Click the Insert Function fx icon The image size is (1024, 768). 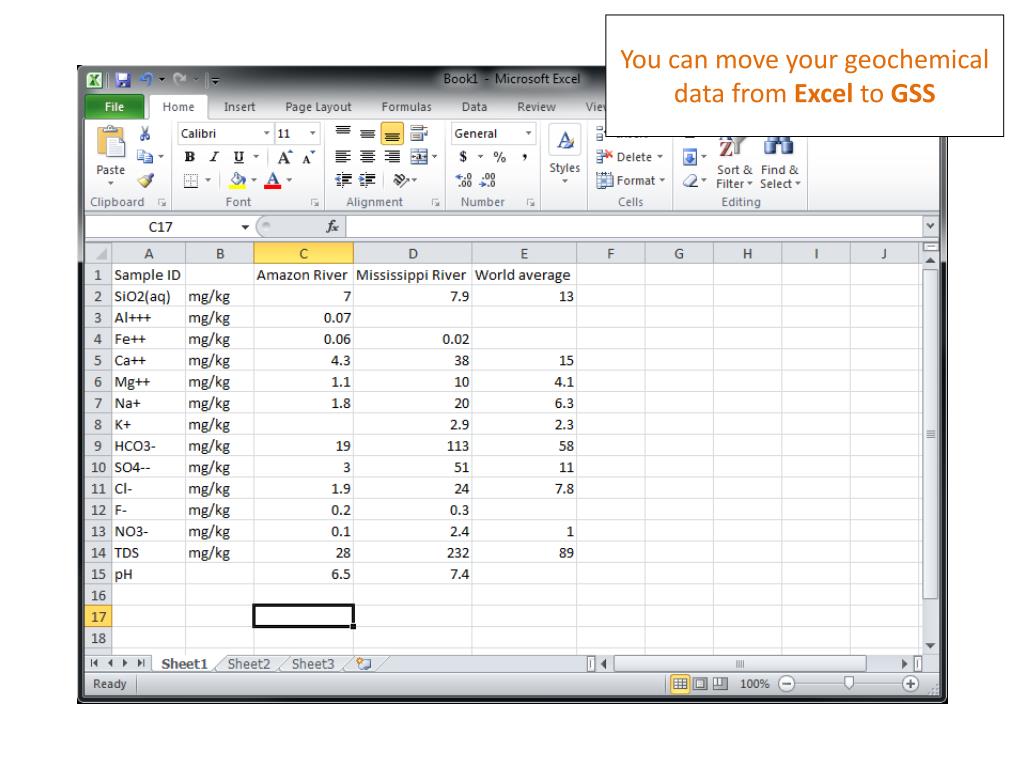(x=332, y=227)
